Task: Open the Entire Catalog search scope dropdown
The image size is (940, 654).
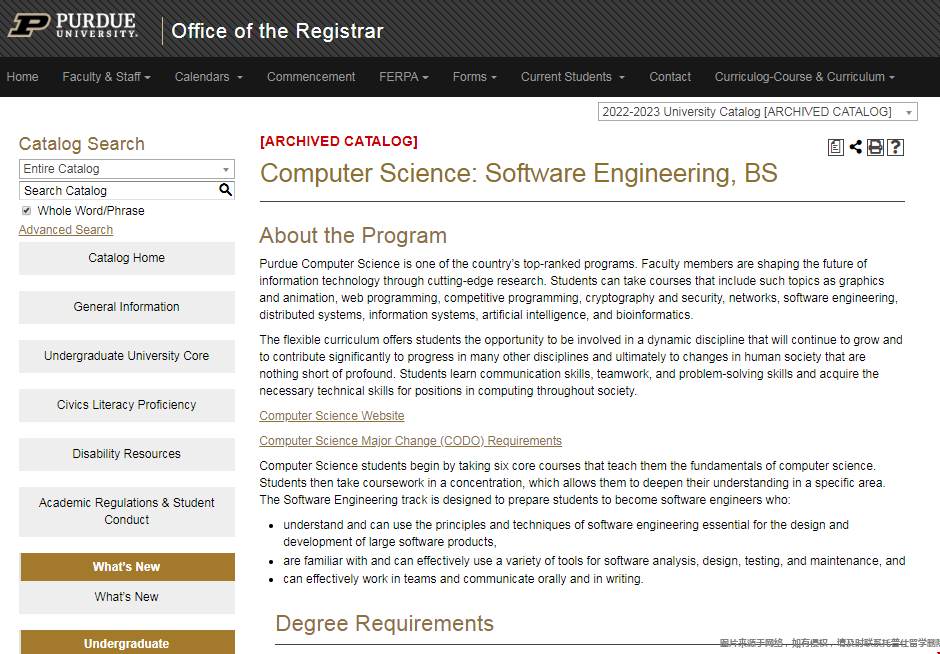Action: tap(126, 169)
